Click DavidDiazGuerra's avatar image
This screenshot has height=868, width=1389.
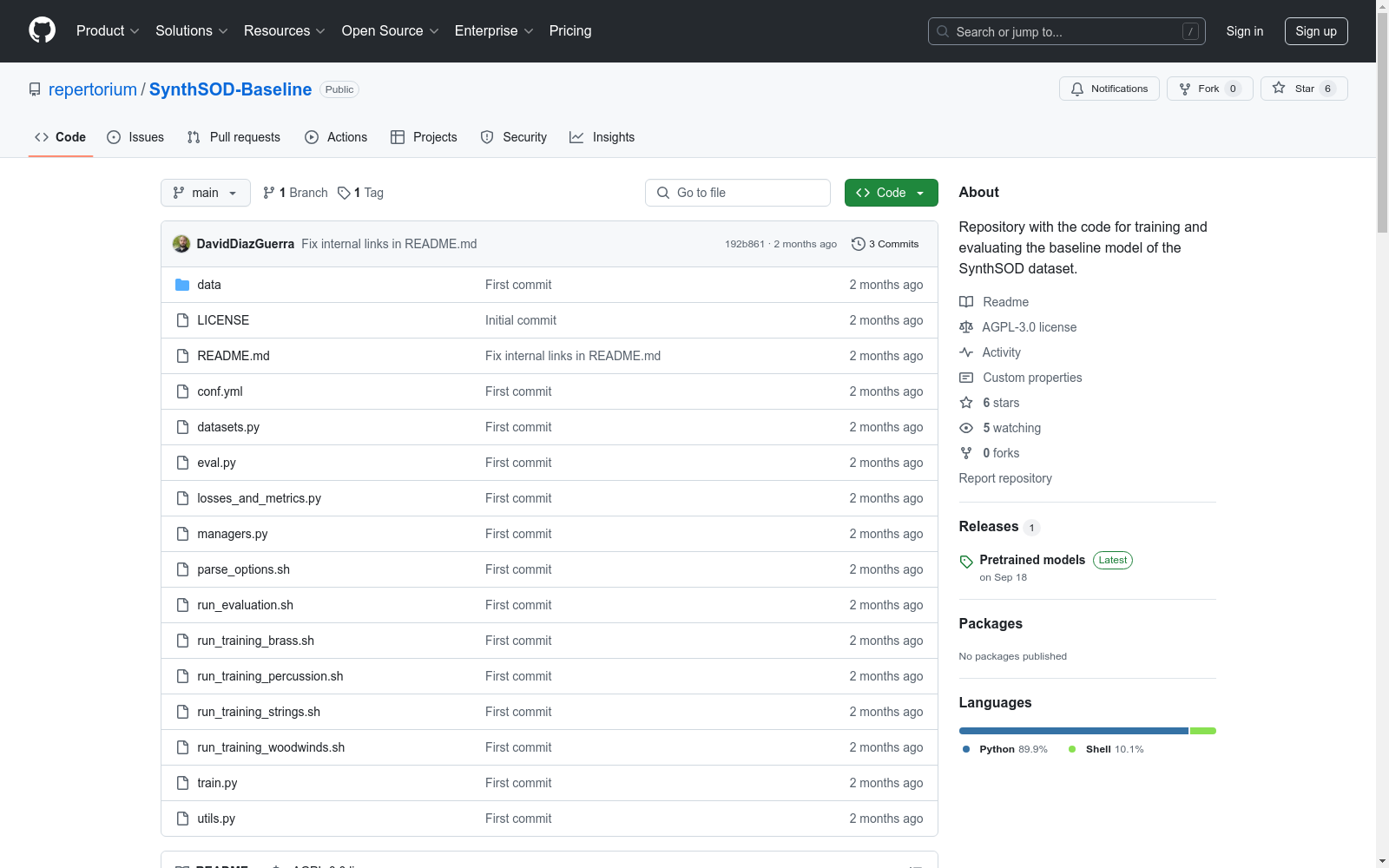pos(181,244)
